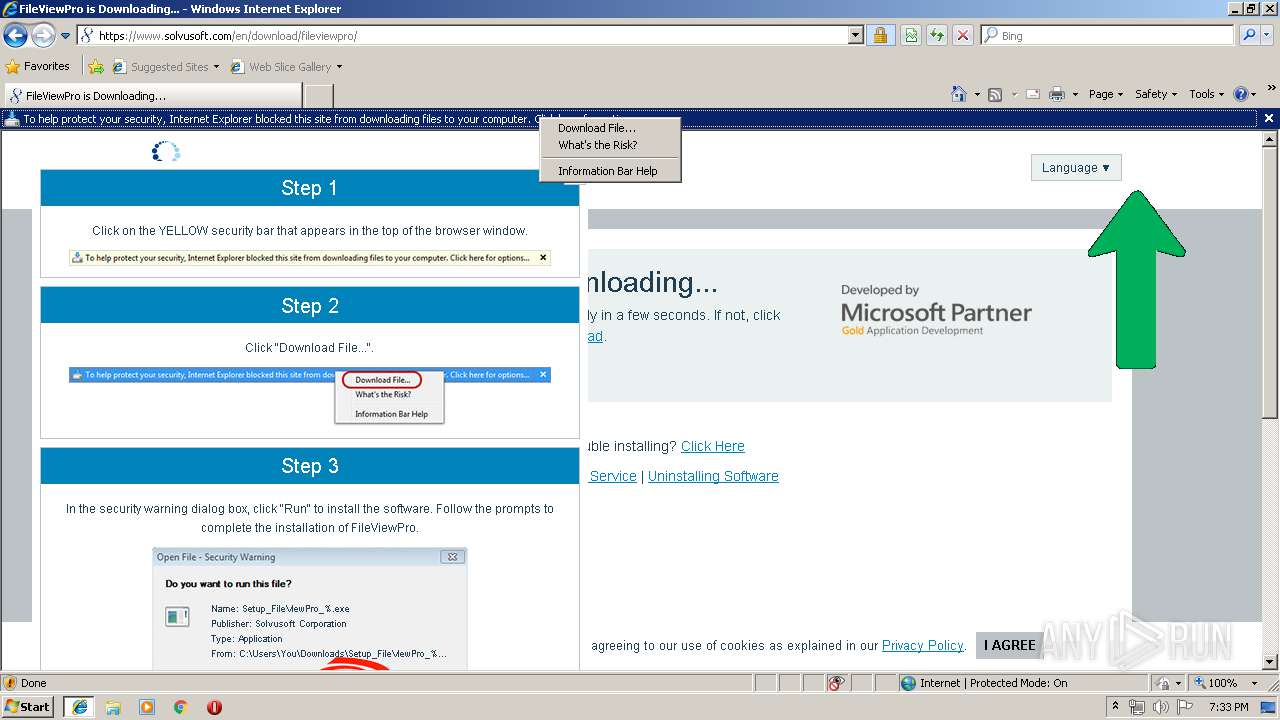Click the Help question mark icon
The width and height of the screenshot is (1280, 720).
[1241, 94]
